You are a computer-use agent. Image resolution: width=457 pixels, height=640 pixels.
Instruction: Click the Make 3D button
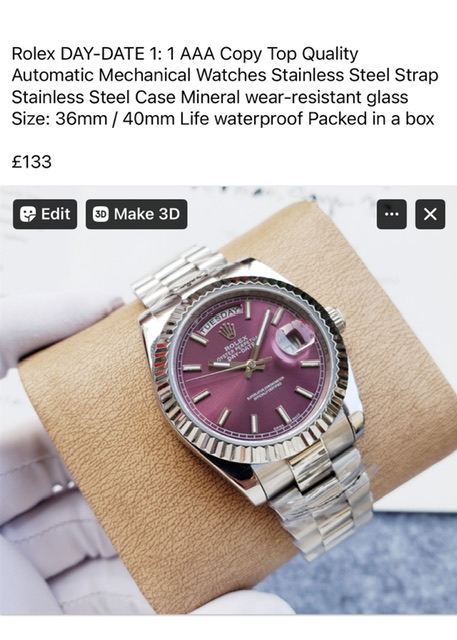(136, 214)
